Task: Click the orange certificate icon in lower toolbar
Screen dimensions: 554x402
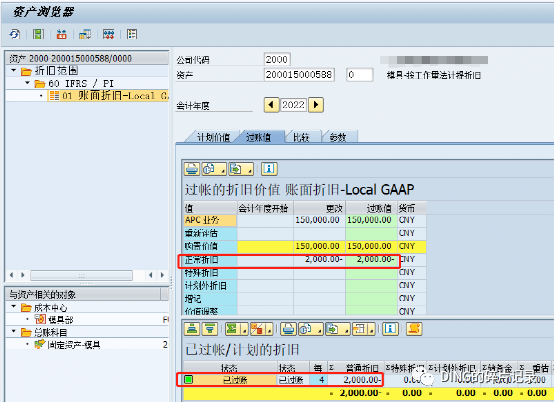Action: (x=414, y=329)
